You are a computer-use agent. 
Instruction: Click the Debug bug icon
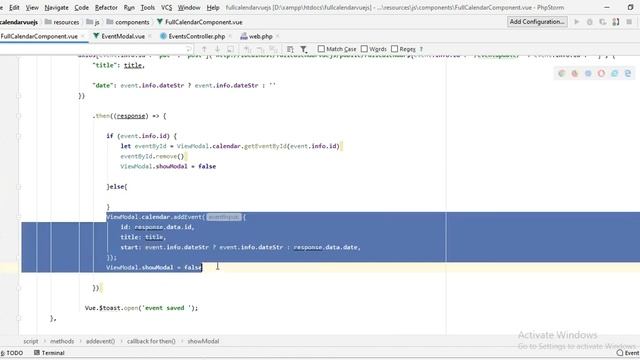click(590, 22)
